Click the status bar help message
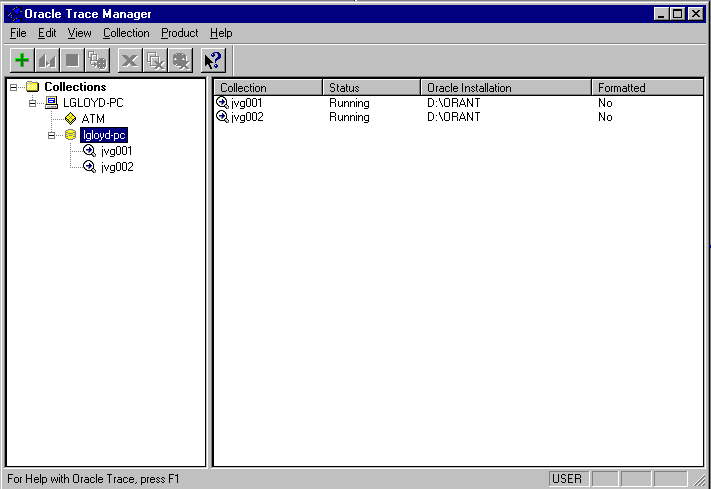711x489 pixels. 93,479
